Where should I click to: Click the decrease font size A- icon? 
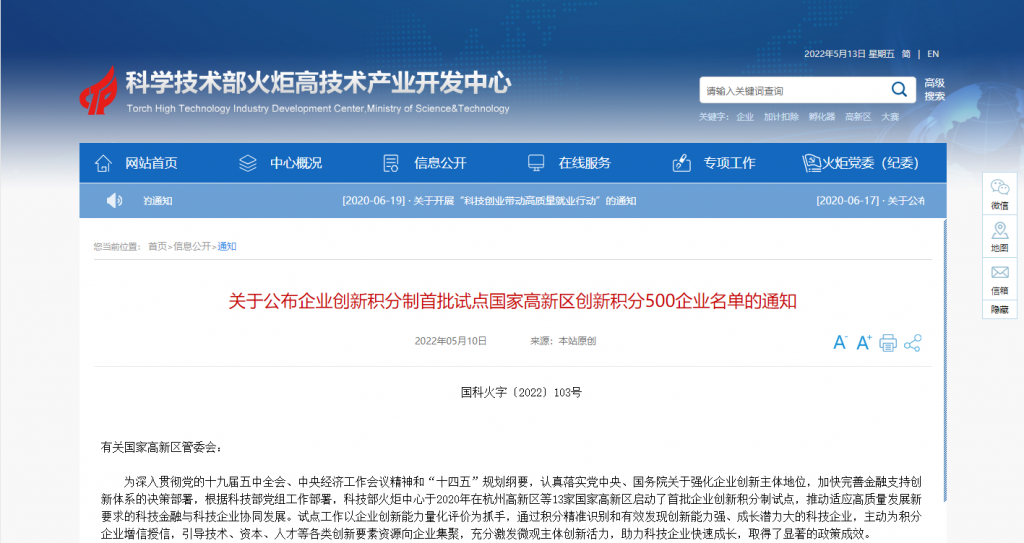840,343
